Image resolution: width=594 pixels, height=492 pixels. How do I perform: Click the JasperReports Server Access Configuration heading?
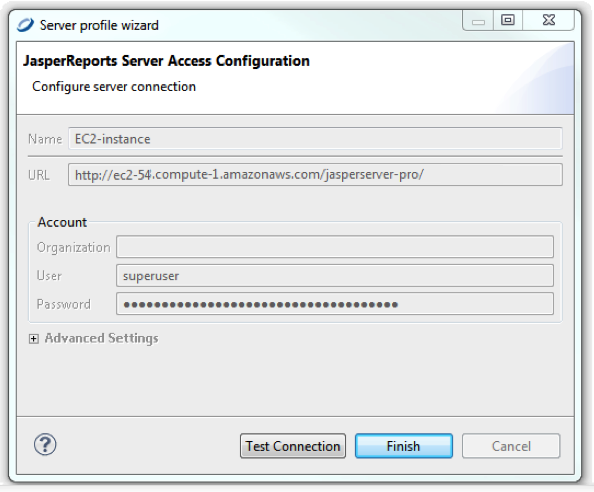point(166,61)
